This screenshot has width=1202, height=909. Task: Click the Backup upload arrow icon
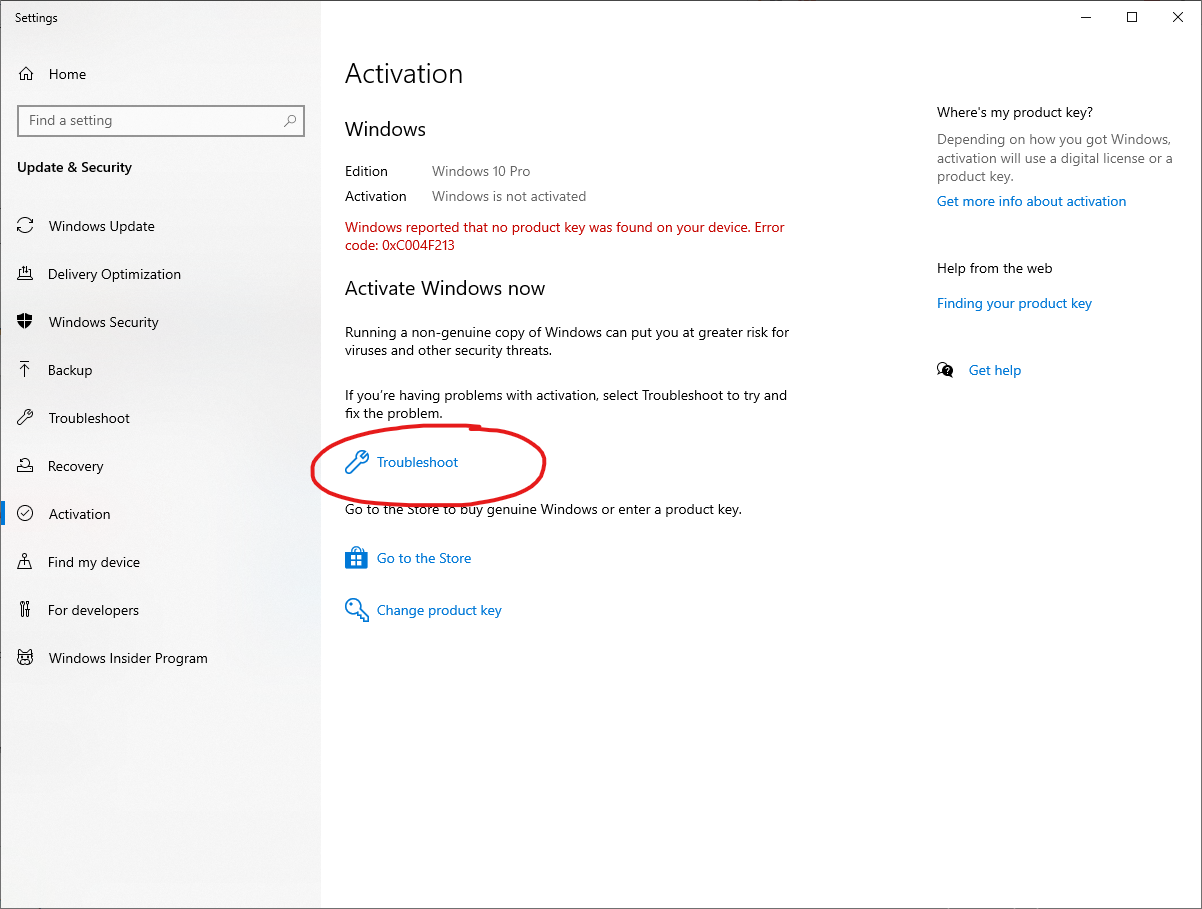tap(26, 370)
